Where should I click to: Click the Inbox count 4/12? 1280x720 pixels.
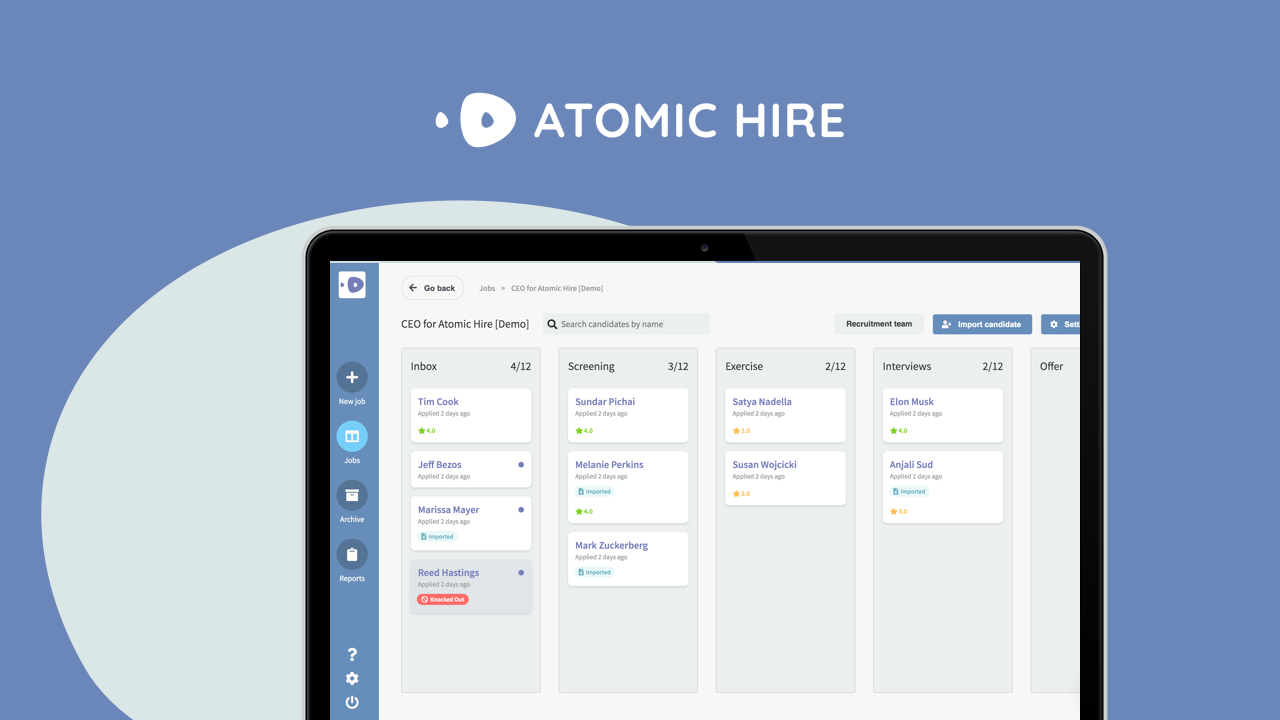click(521, 367)
